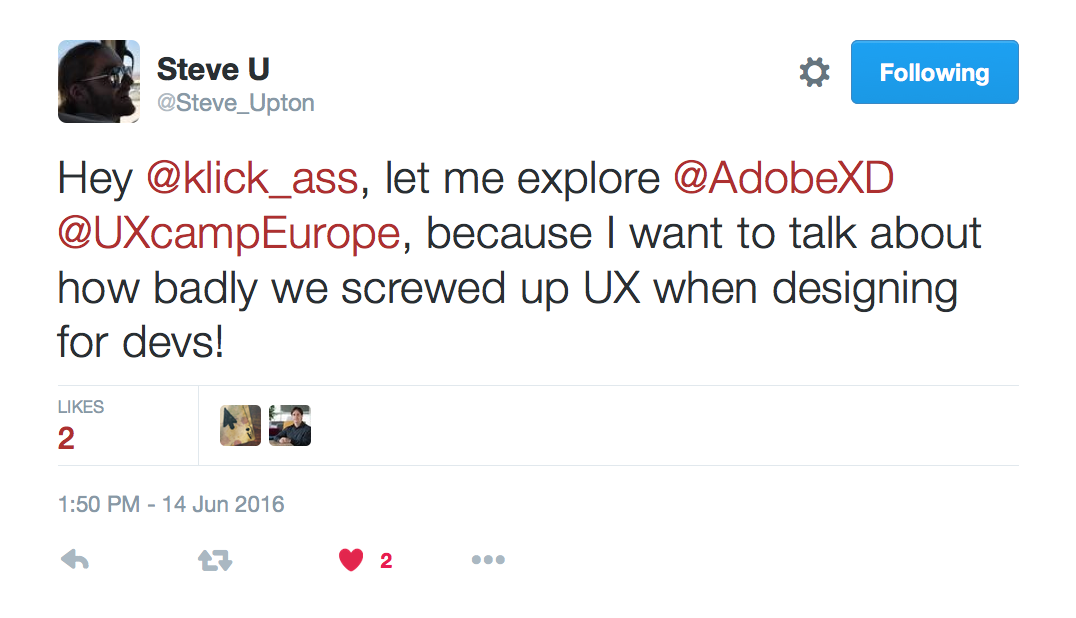The image size is (1076, 618).
Task: View the liker avatar of man in black shirt
Action: pyautogui.click(x=290, y=425)
